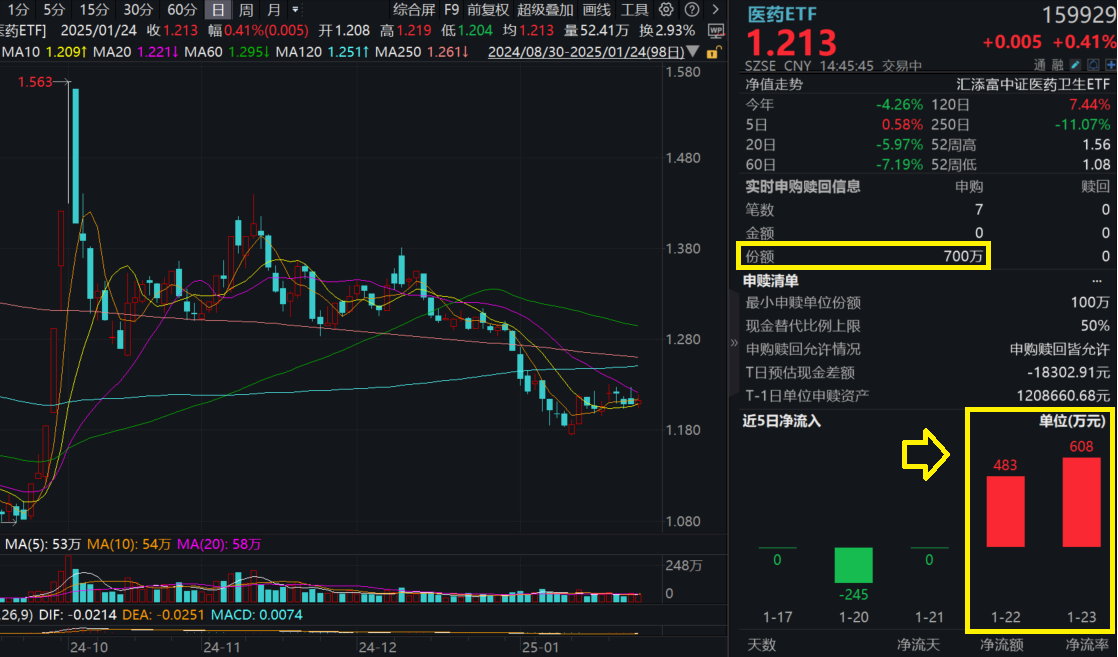The height and width of the screenshot is (657, 1118).
Task: Click the 汇添富中证医药卫生ETF full name
Action: pos(1033,84)
